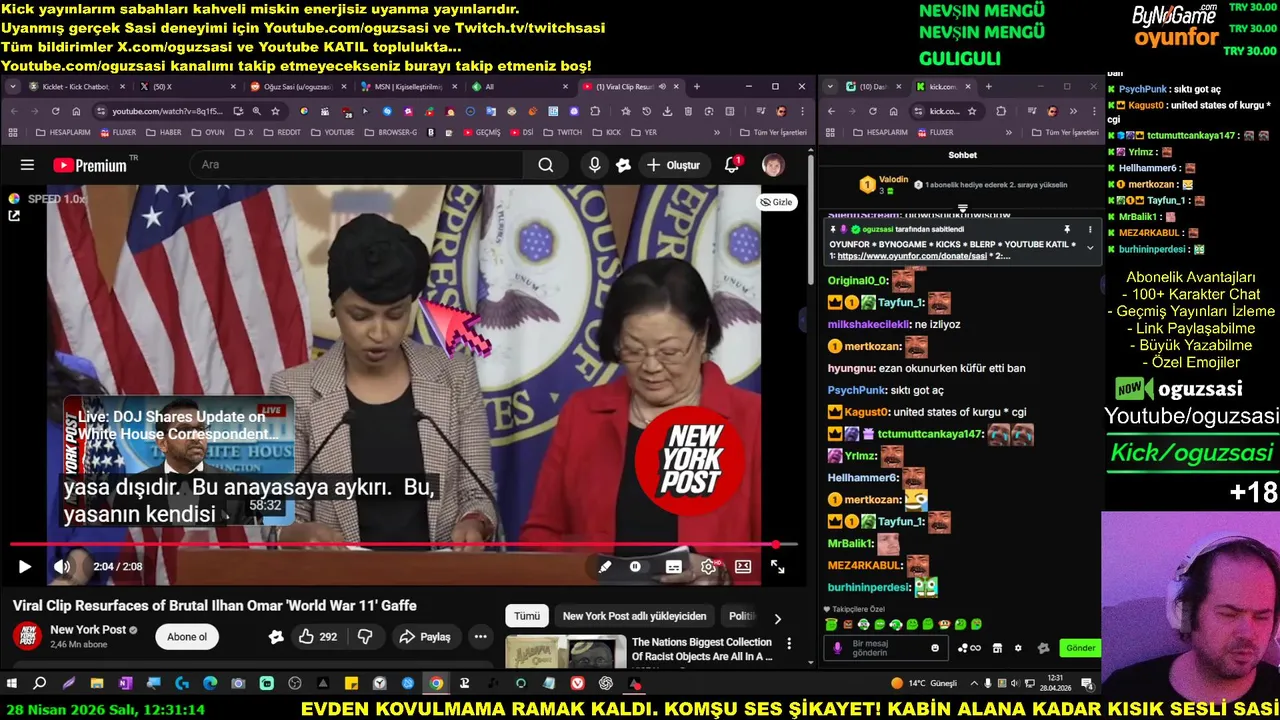Open tab search dropdown in YouTube window
Image resolution: width=1280 pixels, height=720 pixels.
[x=12, y=87]
